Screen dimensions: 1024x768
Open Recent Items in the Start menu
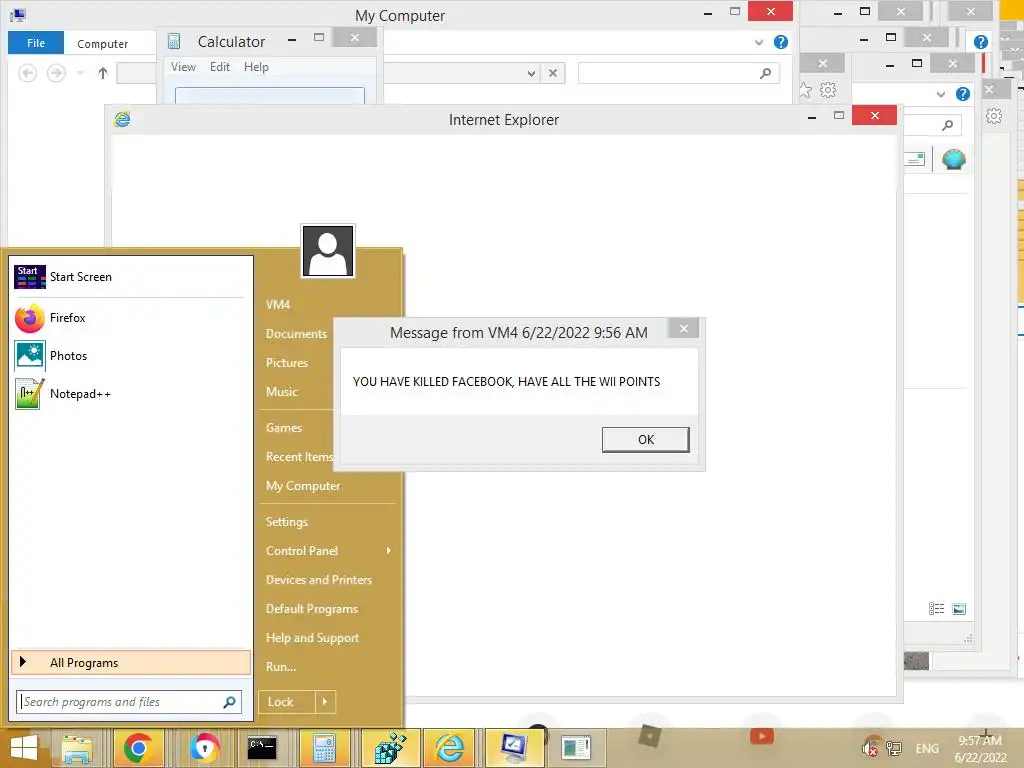pyautogui.click(x=299, y=456)
